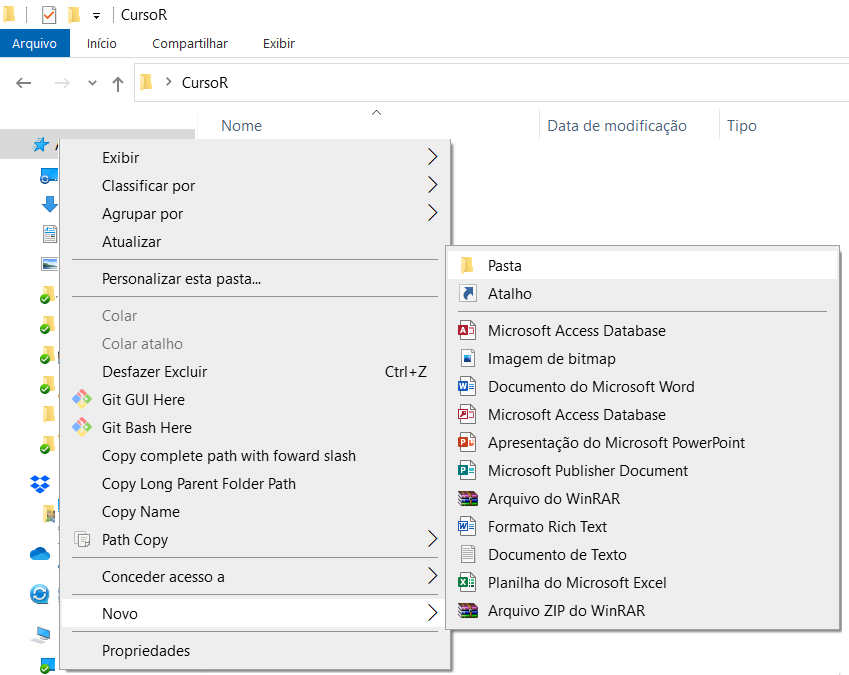Image resolution: width=849 pixels, height=675 pixels.
Task: Open the Compartilhar ribbon tab
Action: 190,44
